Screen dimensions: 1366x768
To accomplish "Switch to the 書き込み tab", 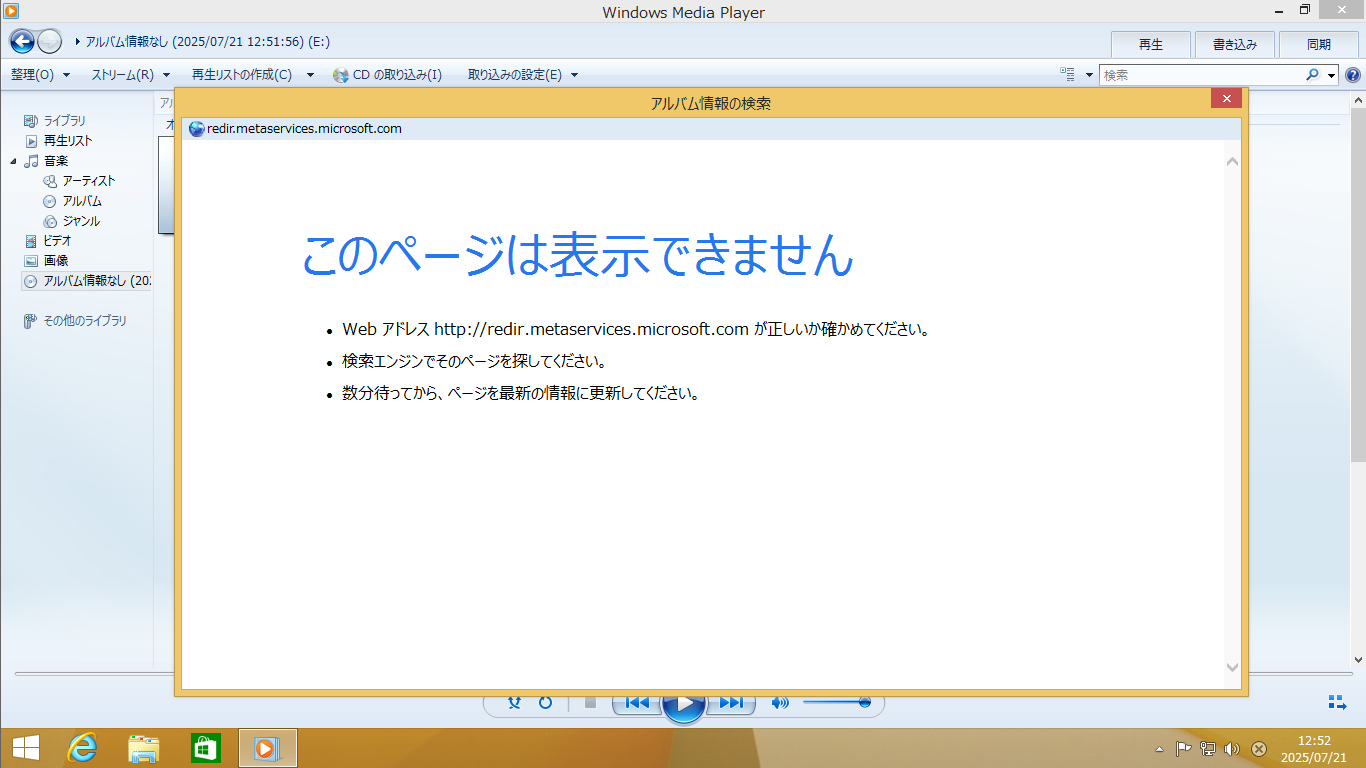I will point(1234,45).
